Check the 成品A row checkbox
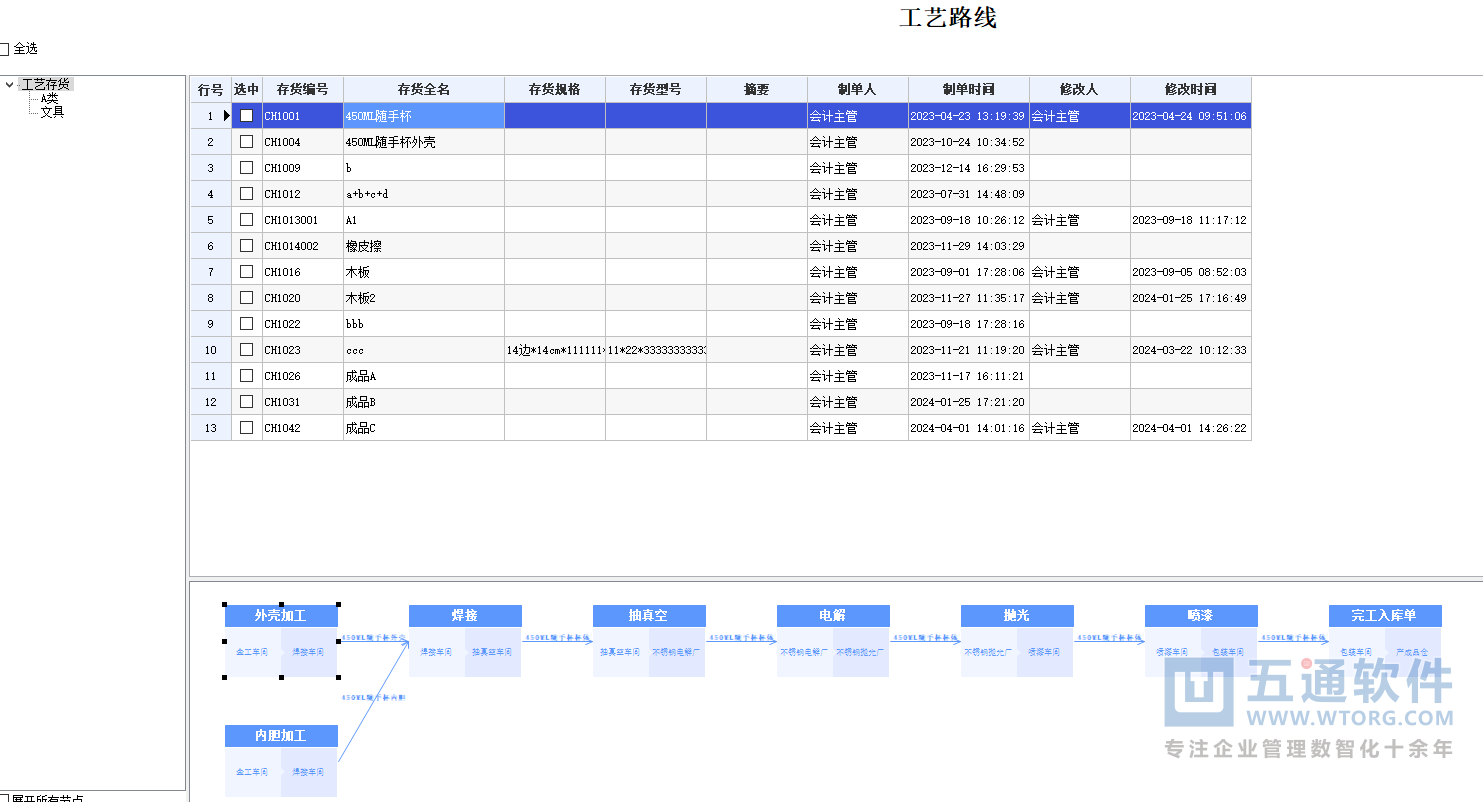1483x802 pixels. pos(246,376)
